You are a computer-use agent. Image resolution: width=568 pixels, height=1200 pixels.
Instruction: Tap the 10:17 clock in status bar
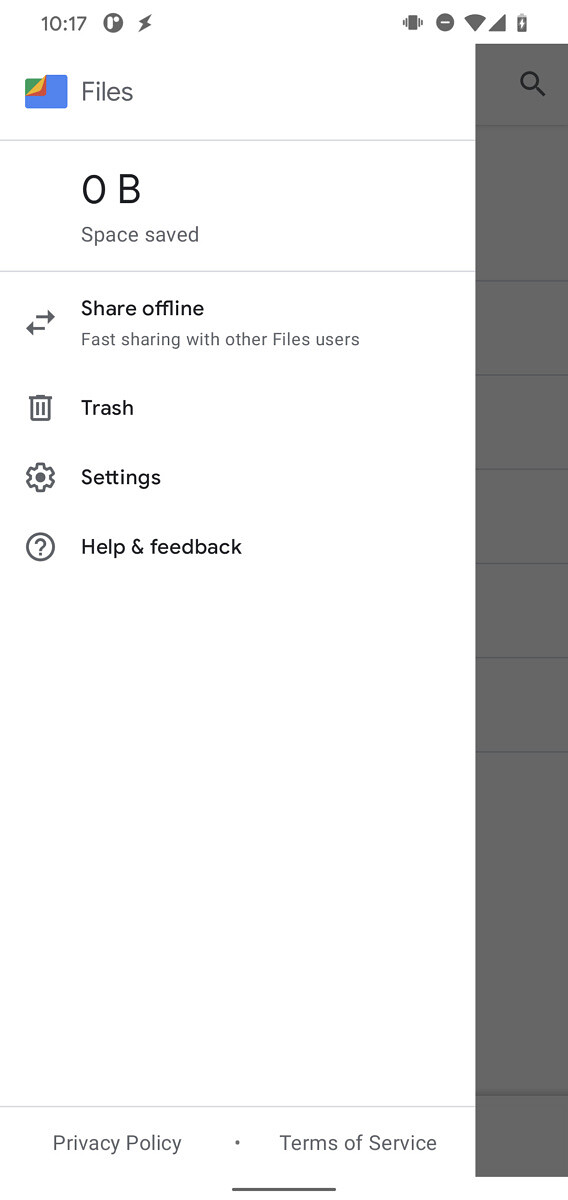(64, 23)
